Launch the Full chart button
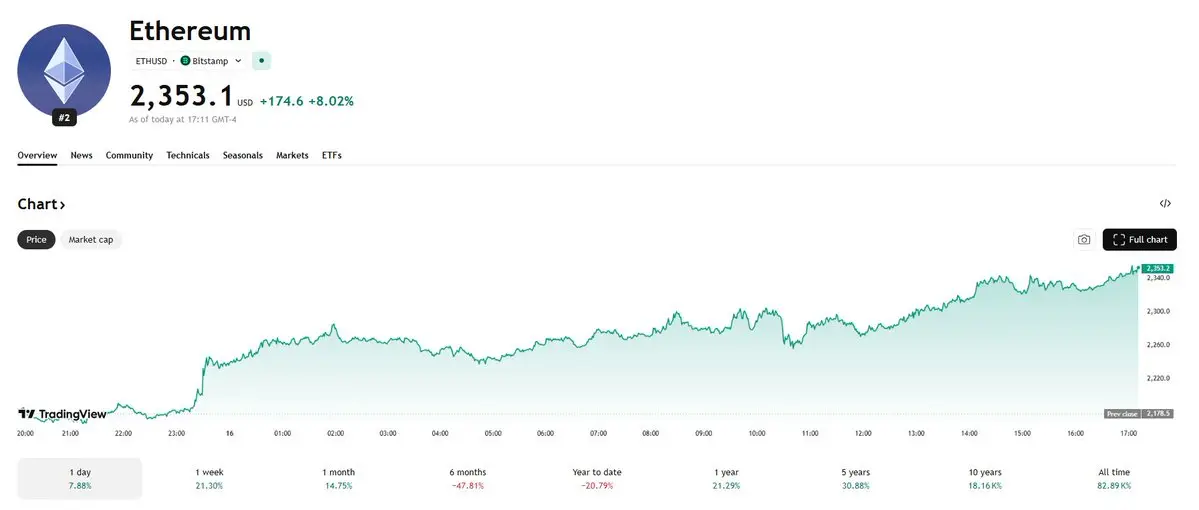 (x=1139, y=240)
